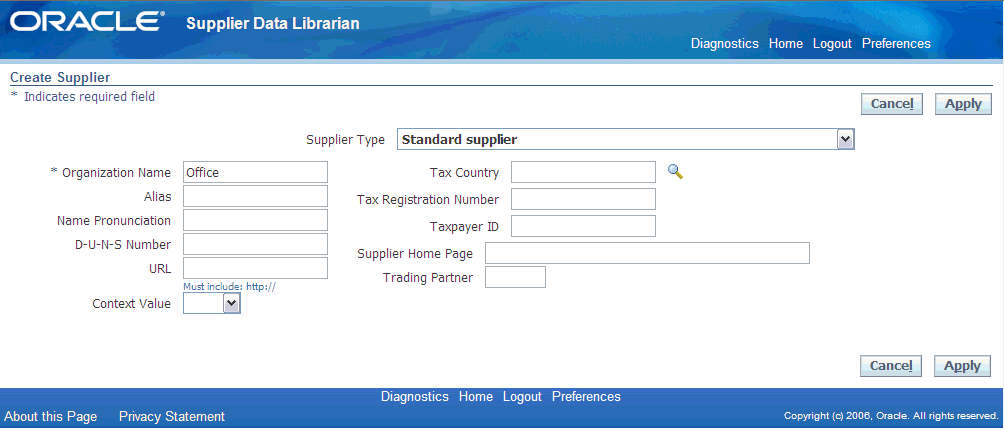Click the bottom Cancel button
Viewport: 1004px width, 429px height.
[x=891, y=366]
